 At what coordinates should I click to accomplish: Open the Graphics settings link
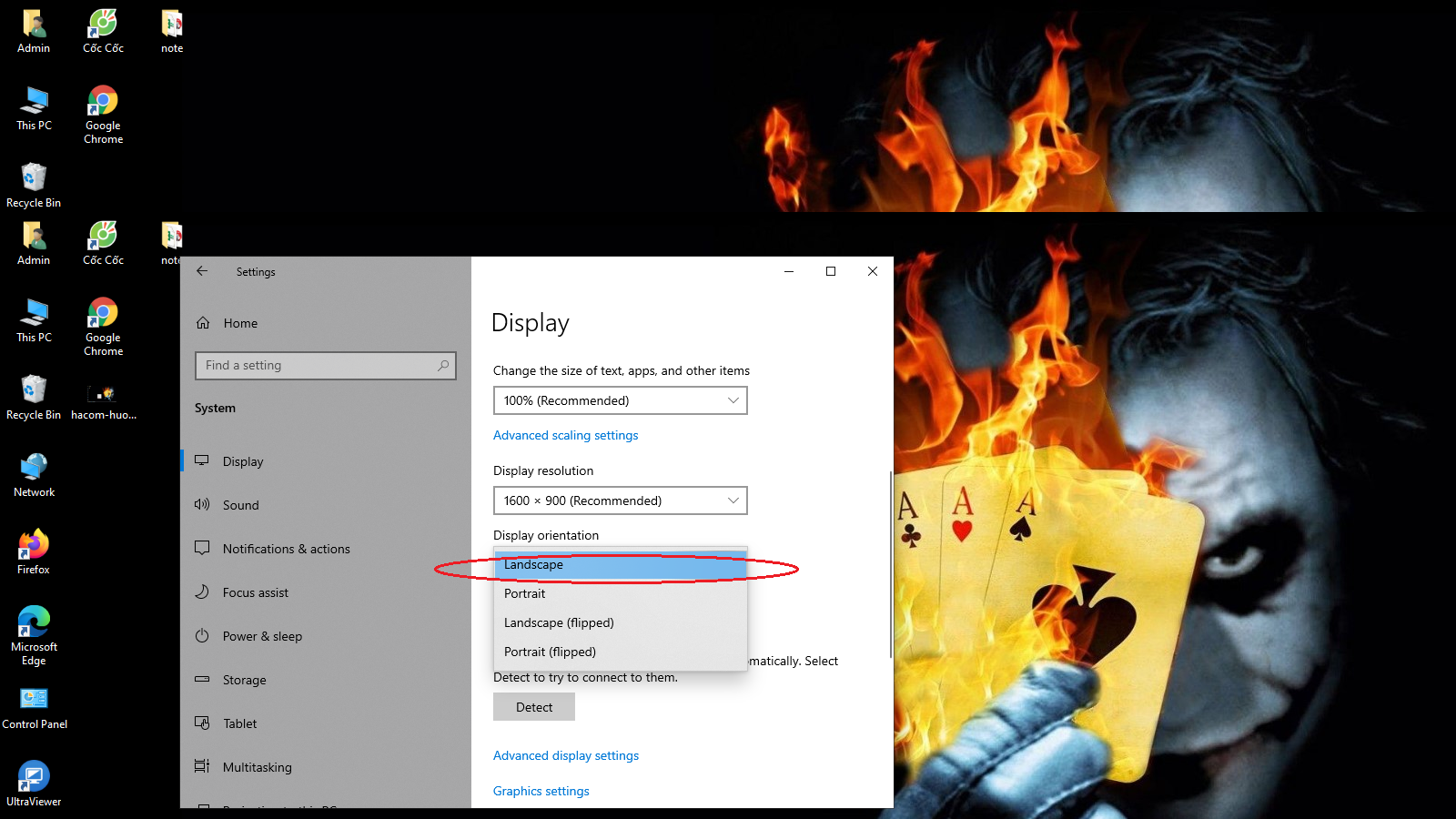(x=541, y=791)
